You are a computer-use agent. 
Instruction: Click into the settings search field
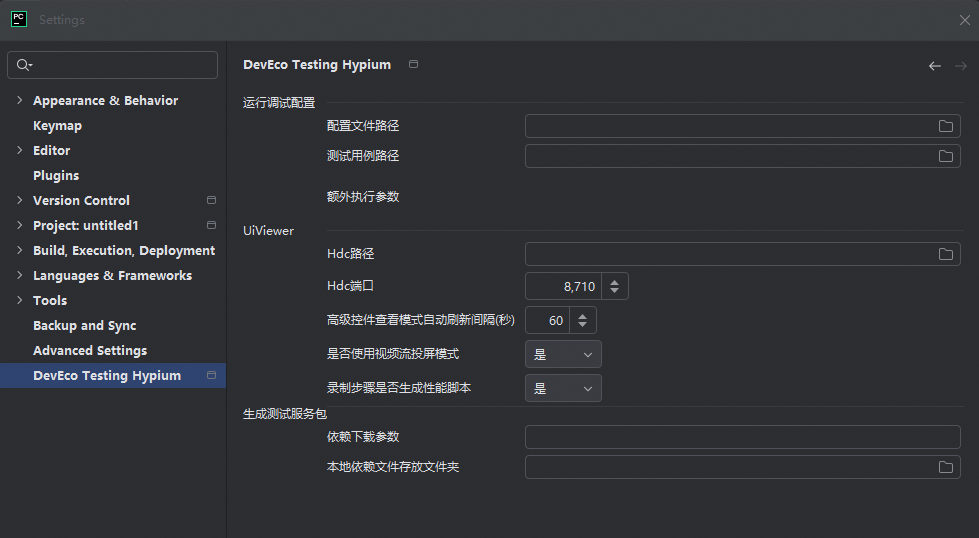tap(112, 65)
